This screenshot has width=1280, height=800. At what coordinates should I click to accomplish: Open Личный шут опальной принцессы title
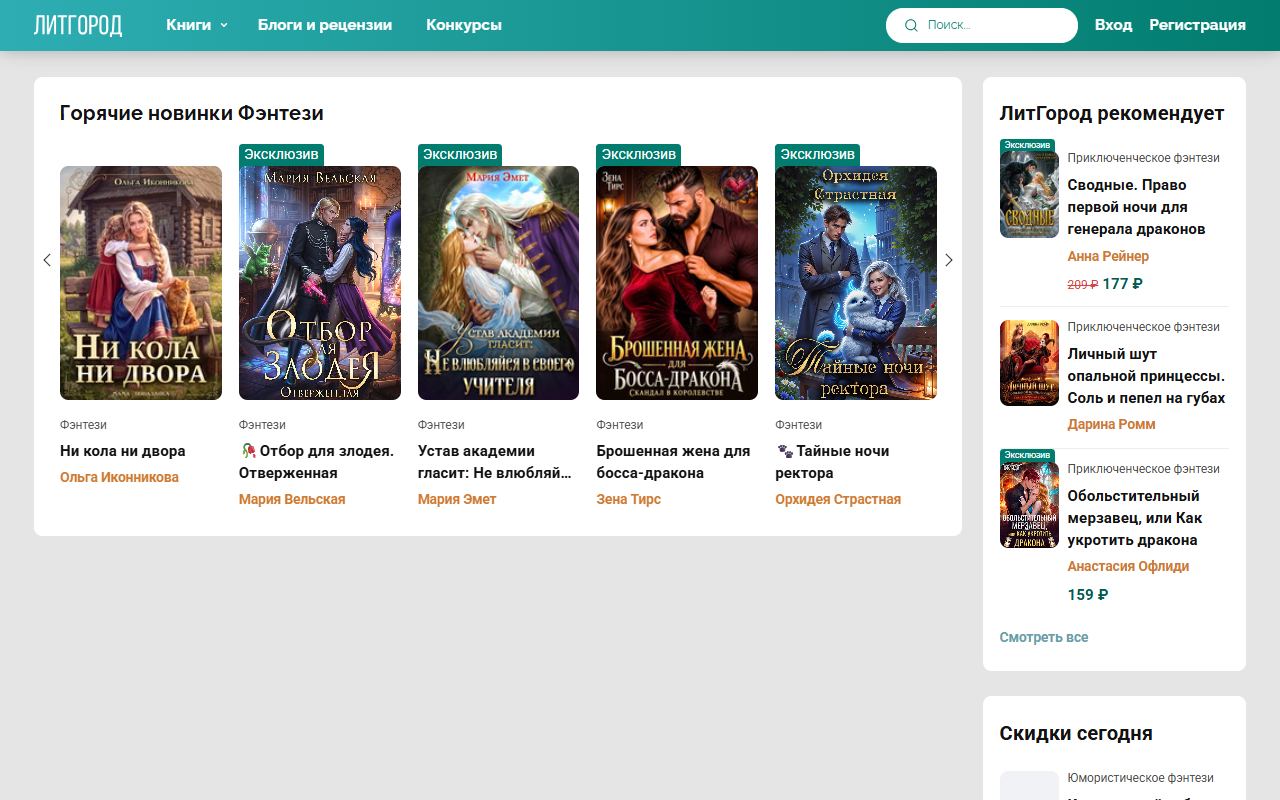tap(1146, 376)
